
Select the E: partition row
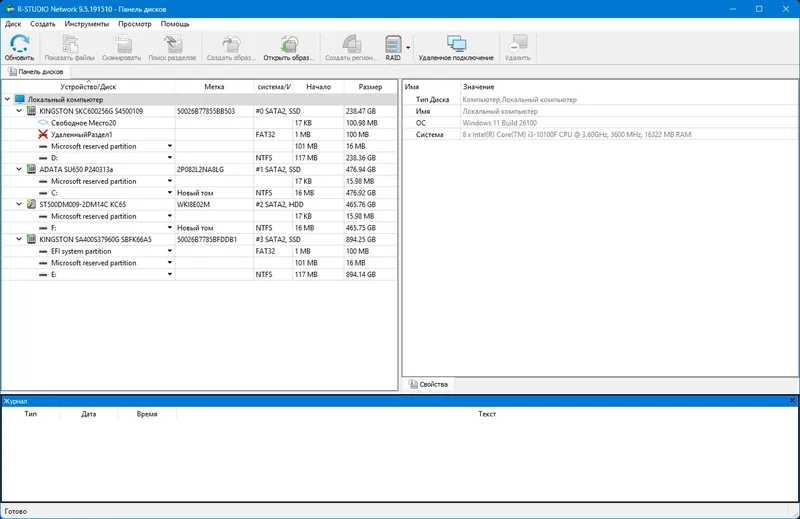tap(199, 274)
